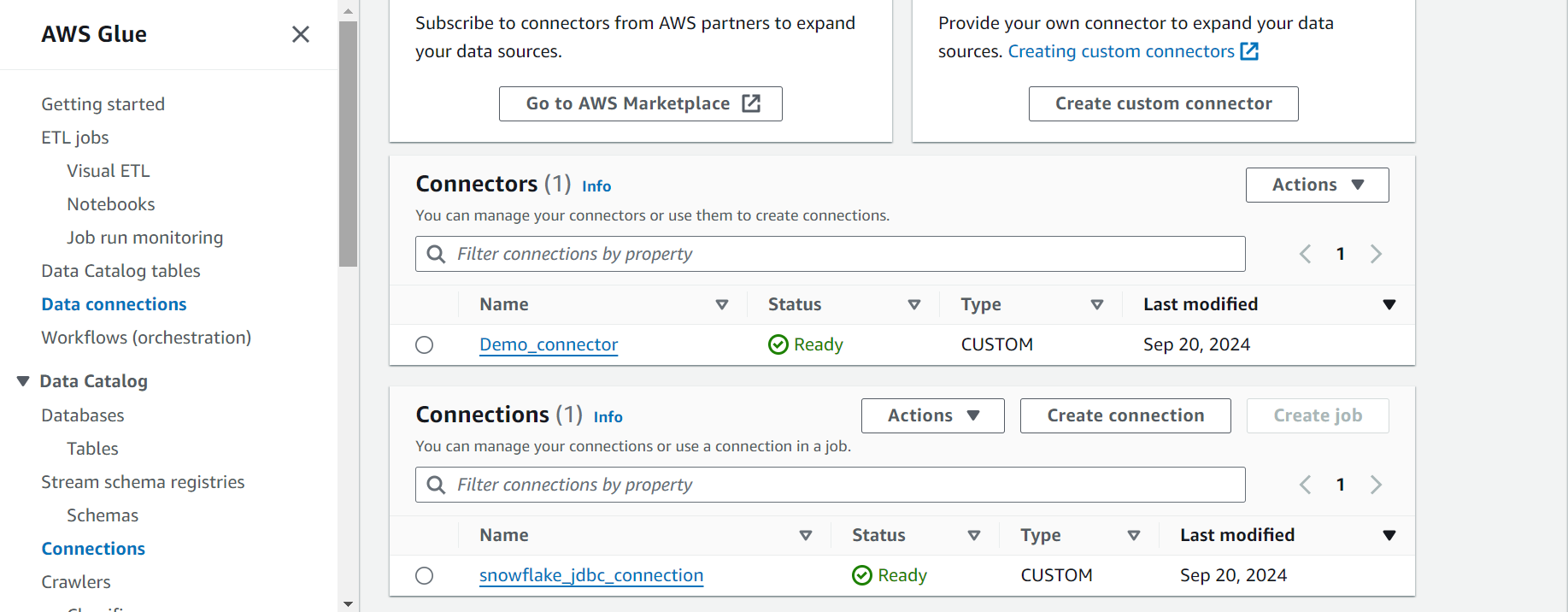Open Workflows (orchestration) page

pos(146,338)
